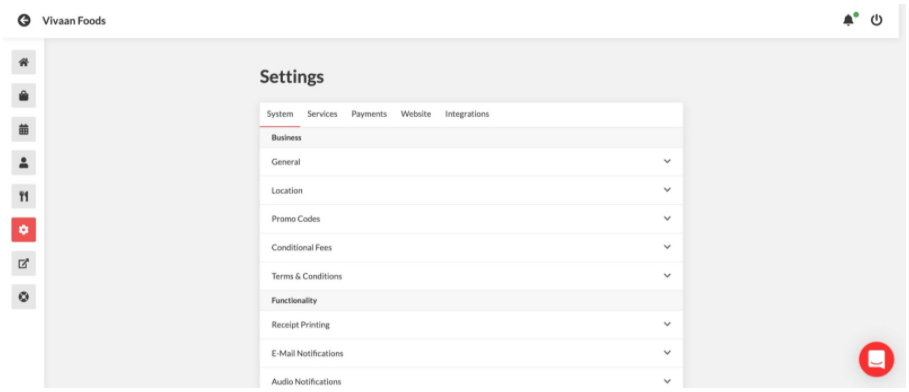909x392 pixels.
Task: Open the support lifebuoy sidebar icon
Action: point(24,297)
